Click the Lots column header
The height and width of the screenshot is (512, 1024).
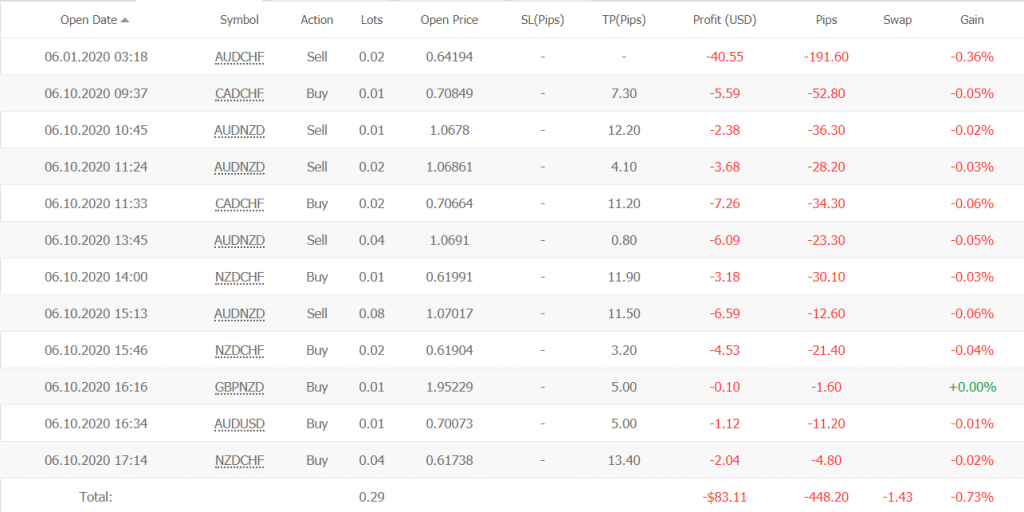tap(372, 20)
